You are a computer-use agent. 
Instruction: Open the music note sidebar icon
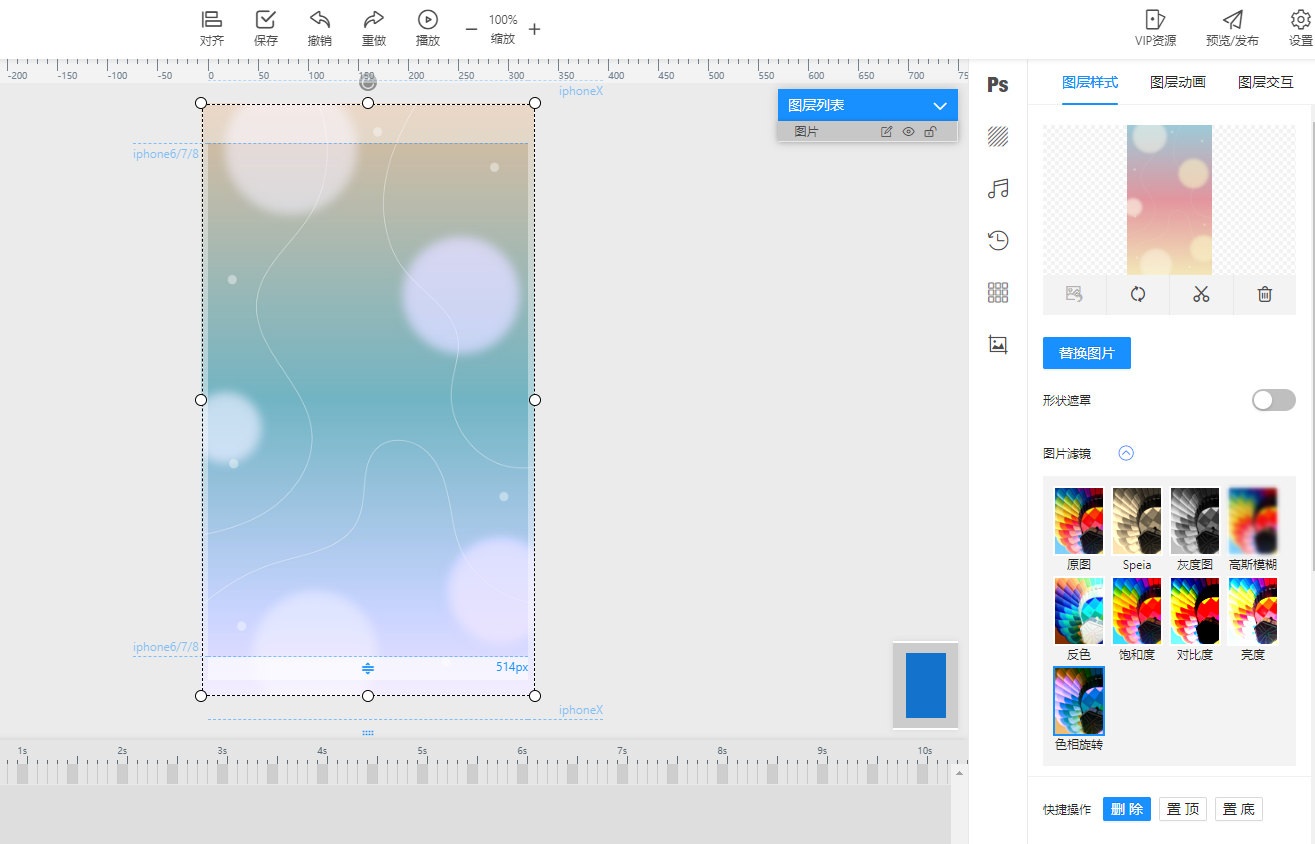998,189
